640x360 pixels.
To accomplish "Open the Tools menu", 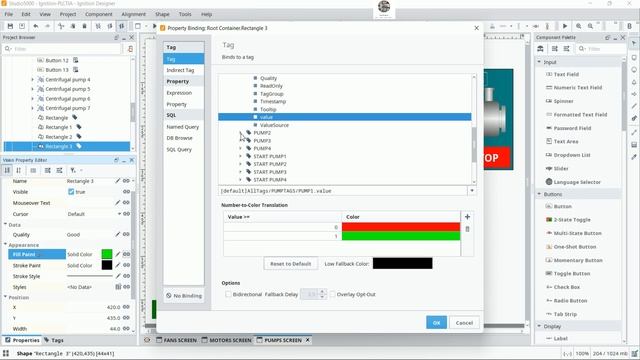I will coord(185,14).
